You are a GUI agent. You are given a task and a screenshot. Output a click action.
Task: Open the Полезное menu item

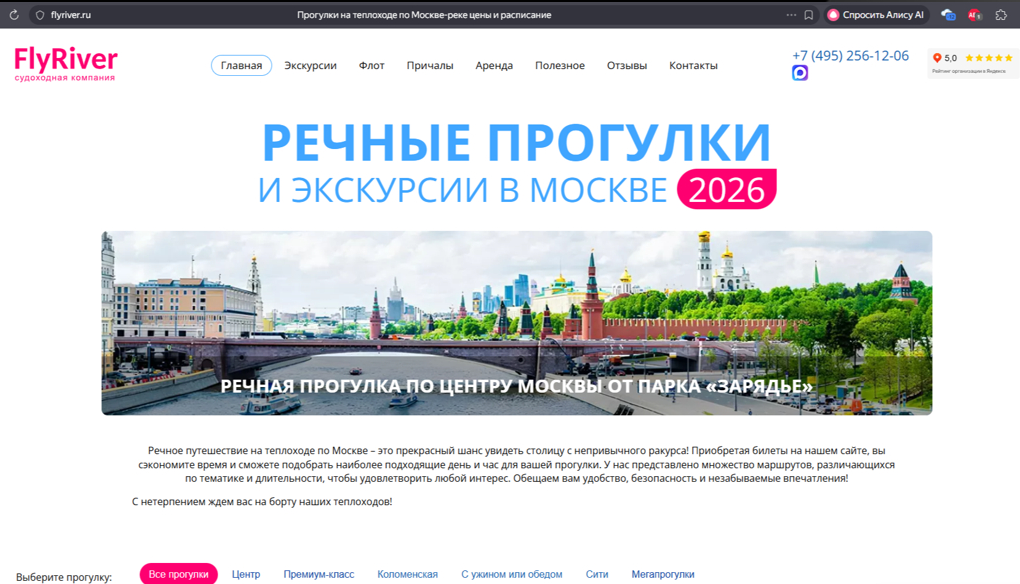(x=559, y=66)
